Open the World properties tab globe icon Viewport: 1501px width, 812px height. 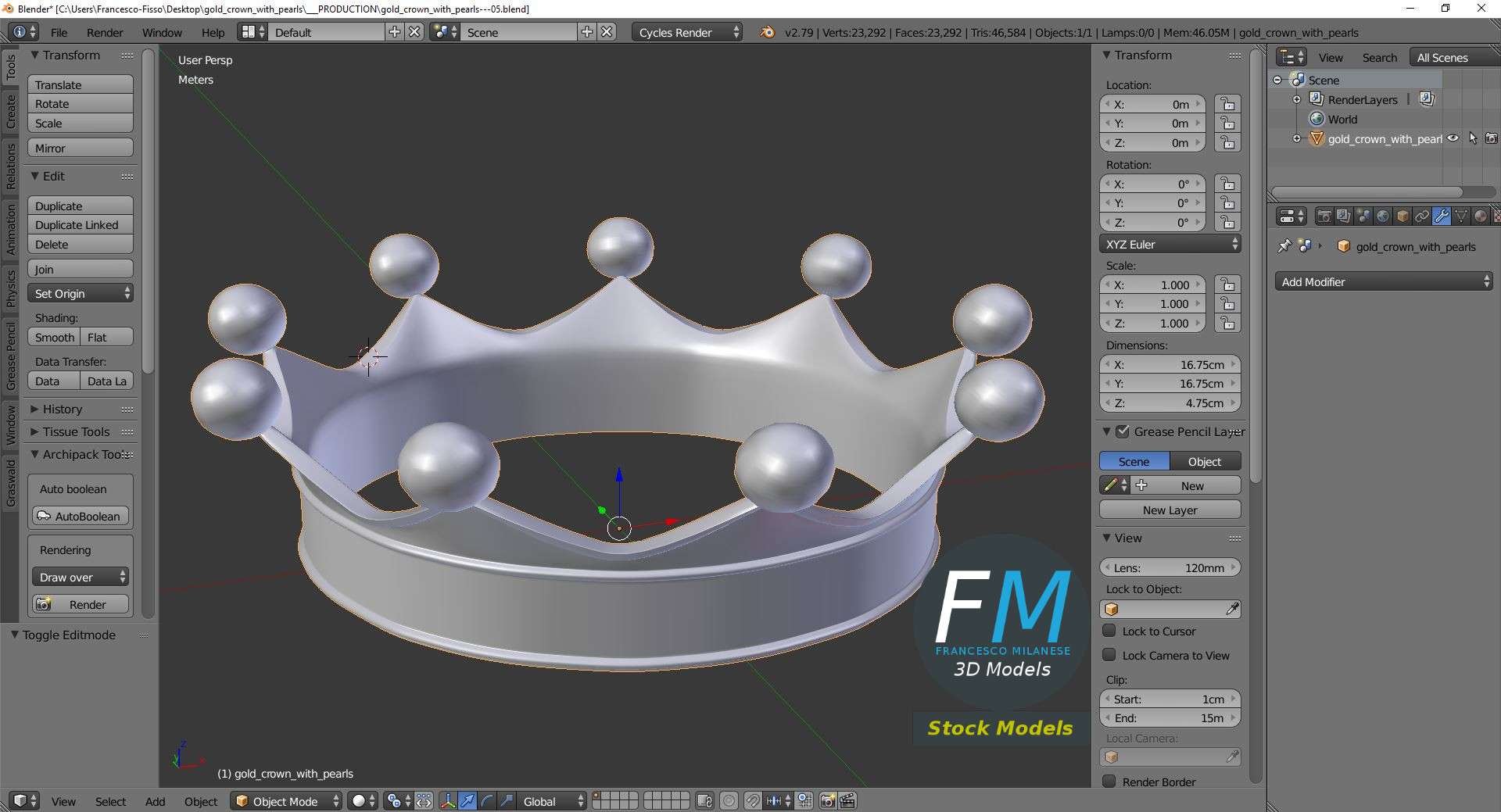click(1383, 216)
